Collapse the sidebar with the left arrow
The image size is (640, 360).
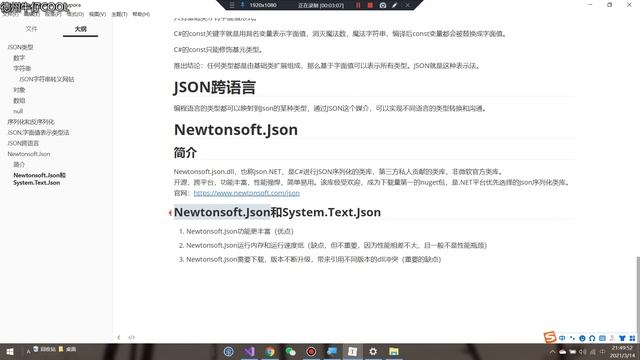[119, 337]
